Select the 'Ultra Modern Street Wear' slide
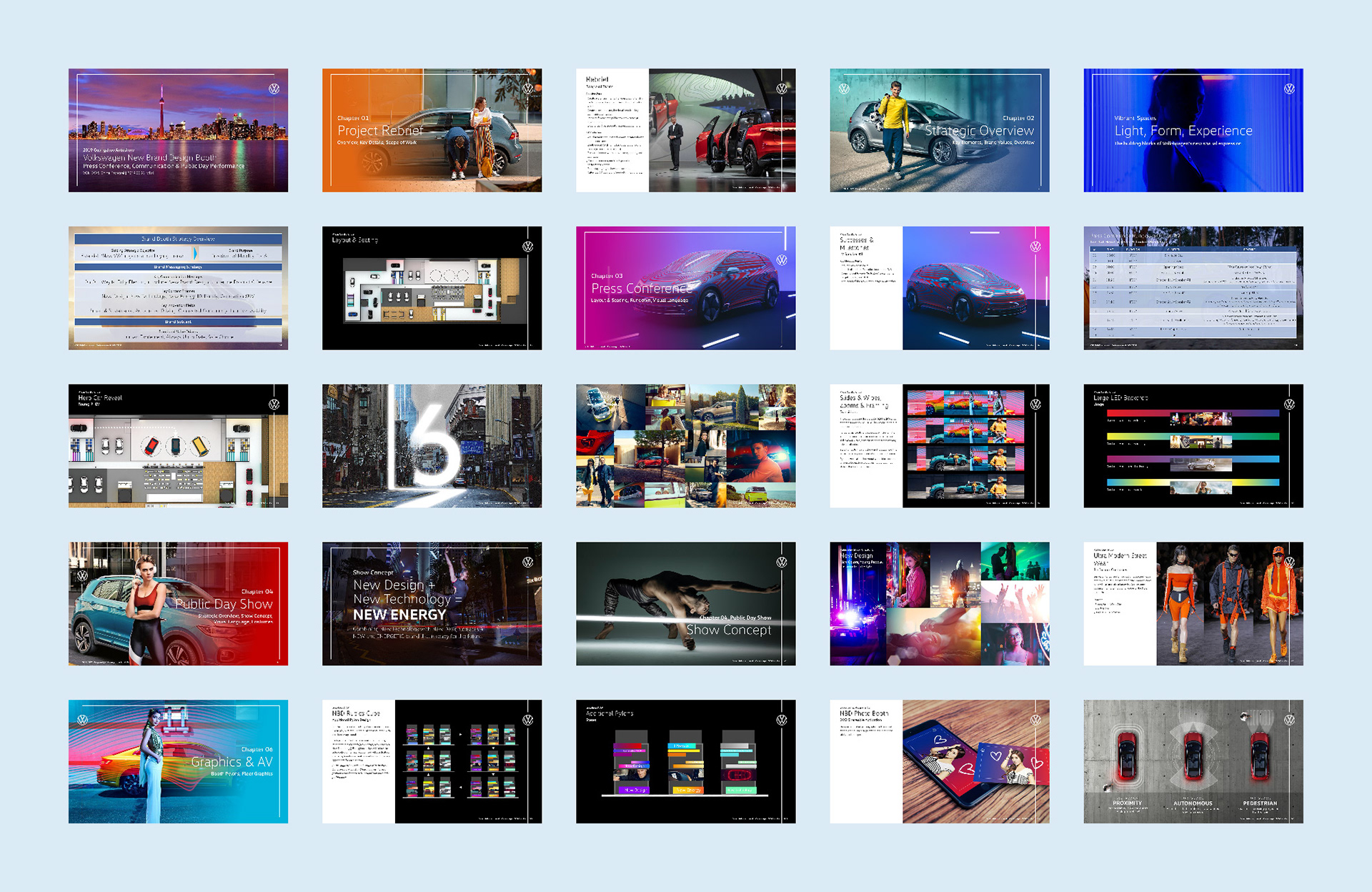This screenshot has height=892, width=1372. [1193, 603]
